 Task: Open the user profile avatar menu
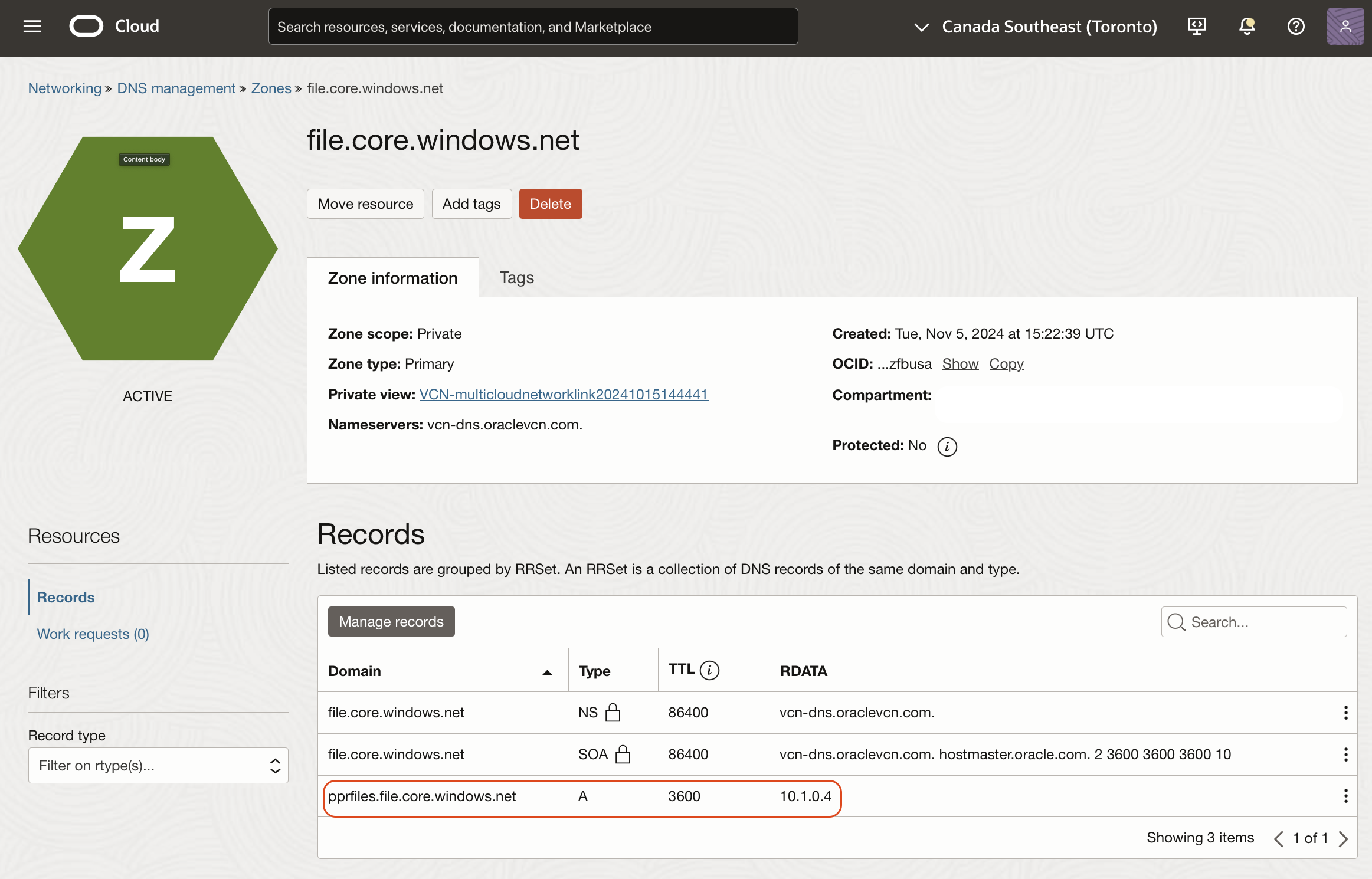(x=1345, y=27)
